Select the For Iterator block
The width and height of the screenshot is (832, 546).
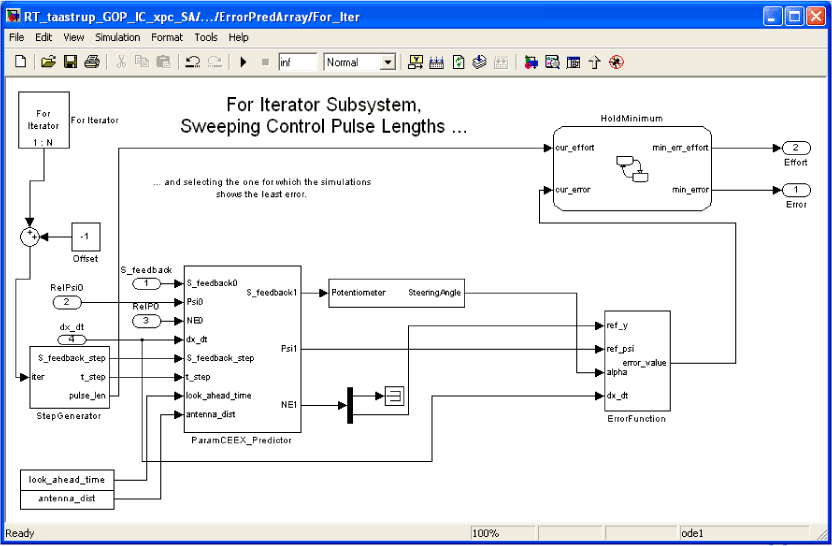(44, 120)
